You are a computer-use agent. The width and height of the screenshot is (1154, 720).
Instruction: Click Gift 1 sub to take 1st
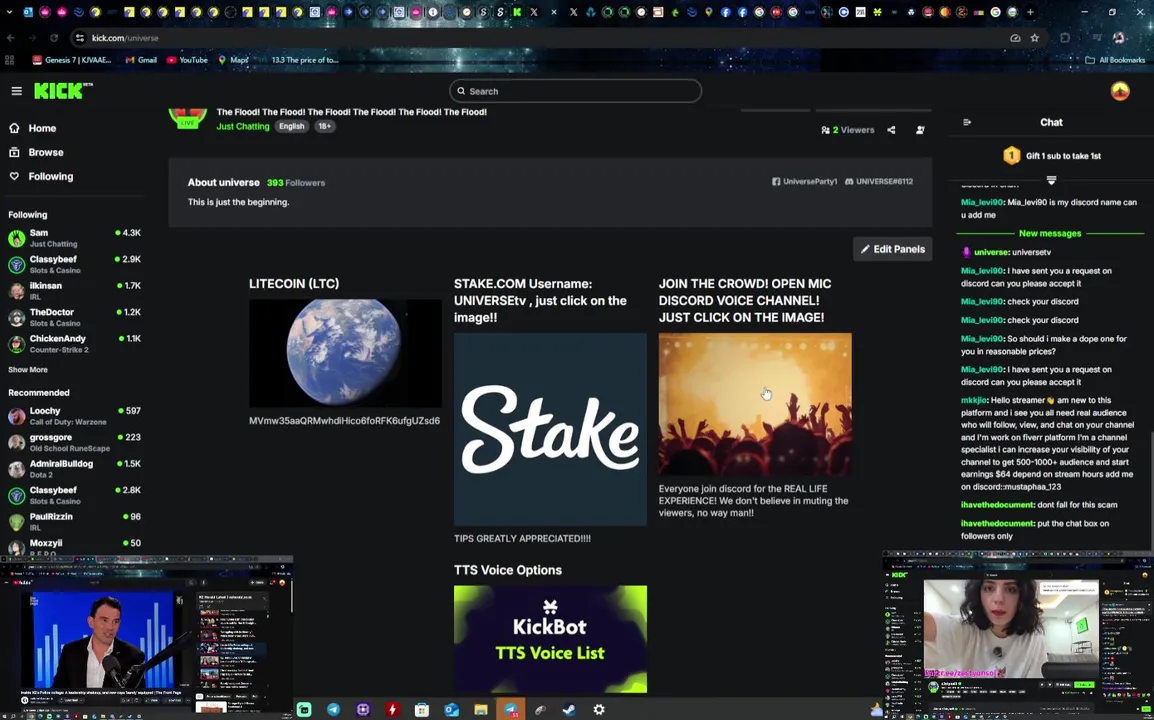click(1052, 155)
